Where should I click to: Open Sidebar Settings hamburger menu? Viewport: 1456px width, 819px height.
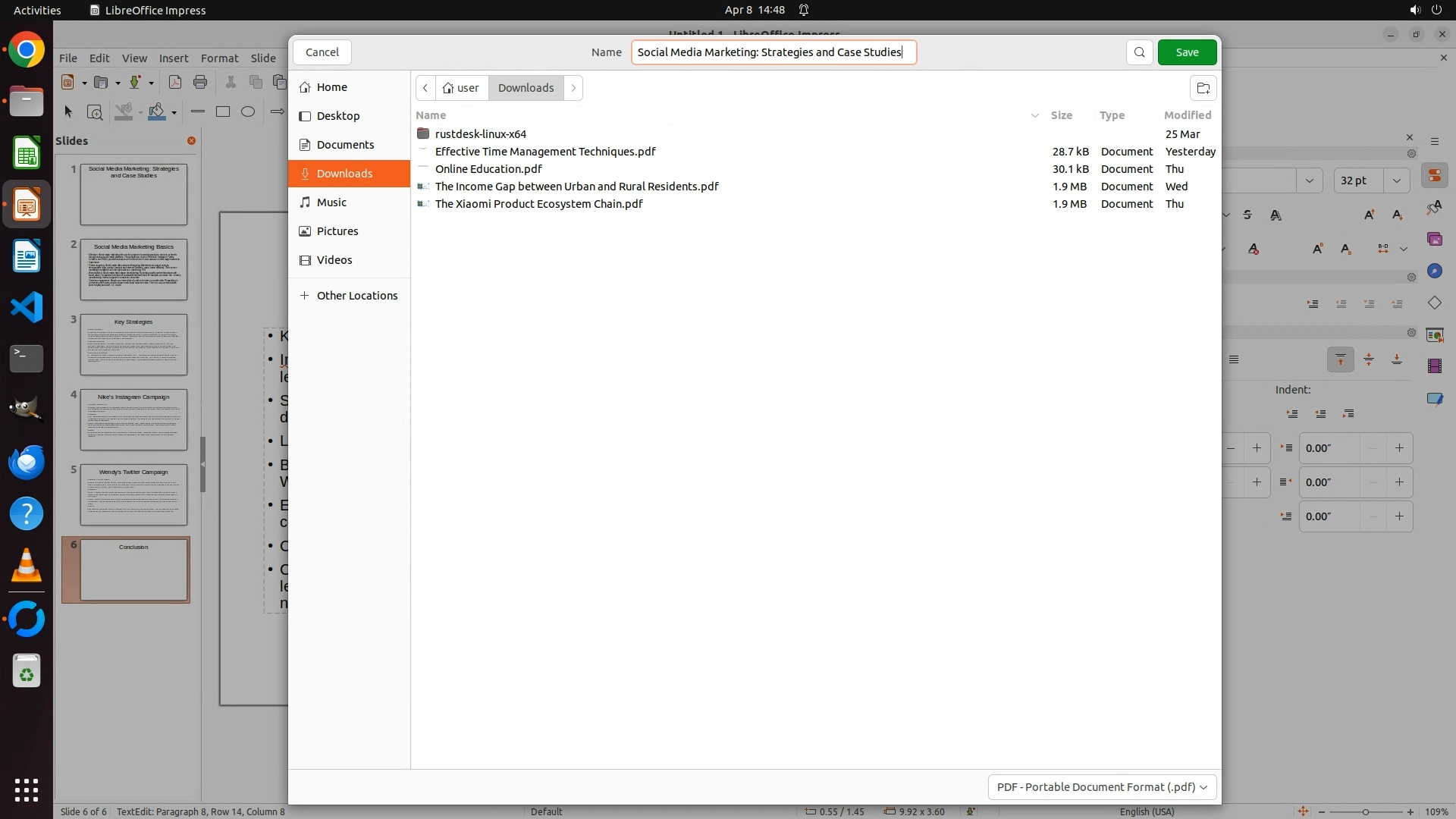click(1434, 142)
